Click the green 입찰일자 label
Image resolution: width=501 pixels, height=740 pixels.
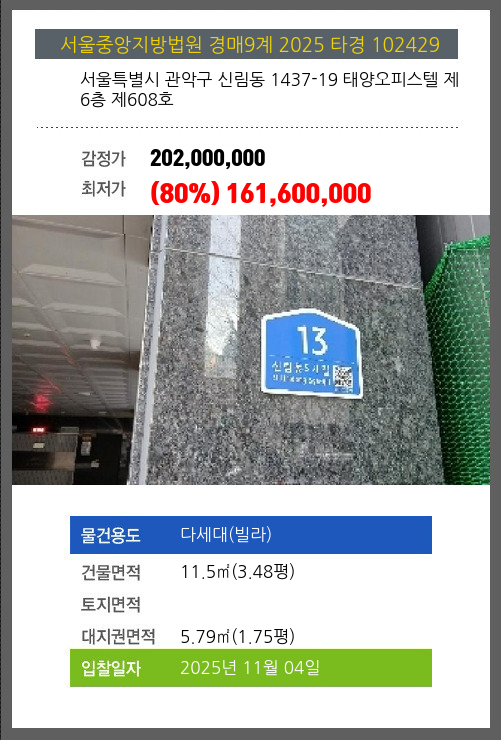click(111, 668)
